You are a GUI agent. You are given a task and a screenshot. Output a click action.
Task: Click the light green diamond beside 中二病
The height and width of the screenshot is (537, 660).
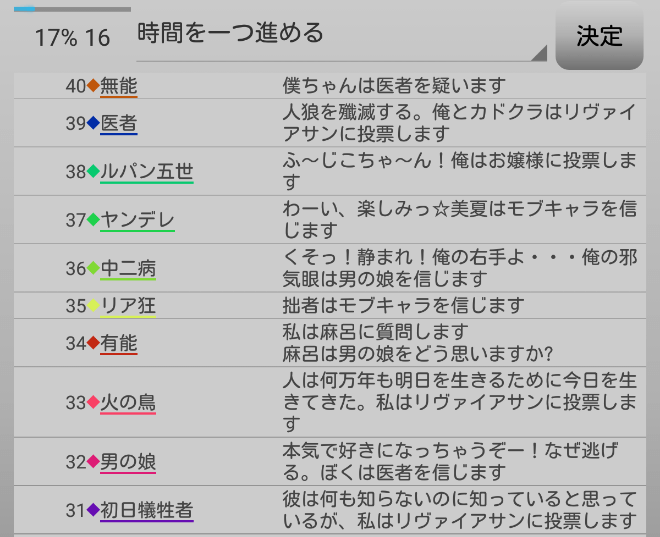click(x=94, y=268)
